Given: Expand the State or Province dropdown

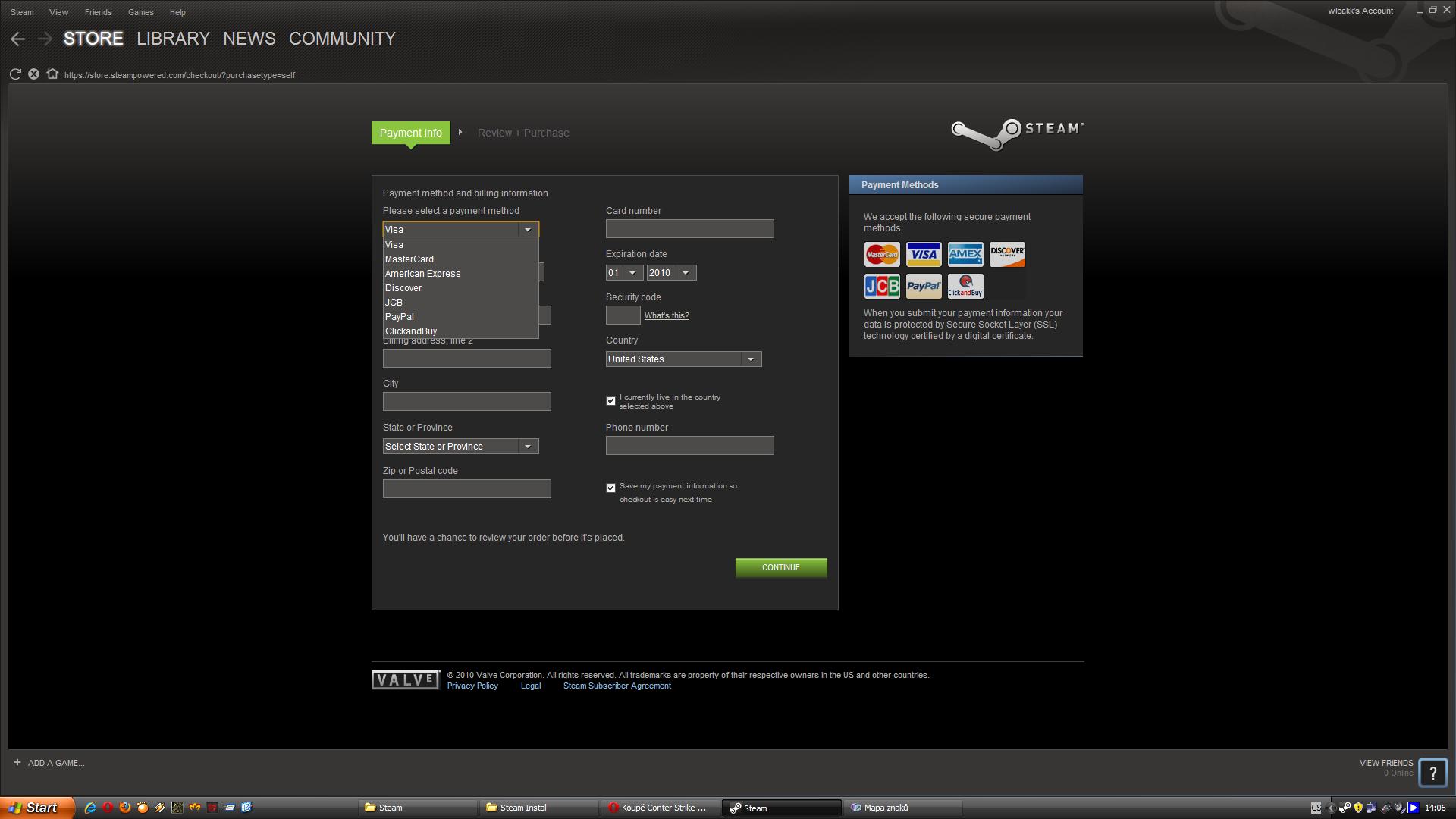Looking at the screenshot, I should [x=460, y=447].
